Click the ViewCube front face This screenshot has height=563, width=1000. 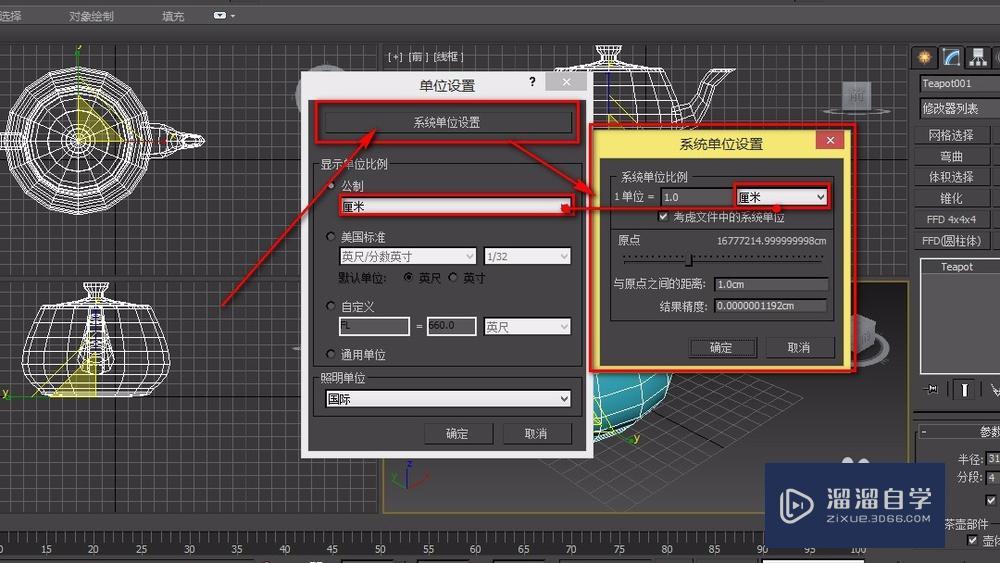tap(856, 96)
